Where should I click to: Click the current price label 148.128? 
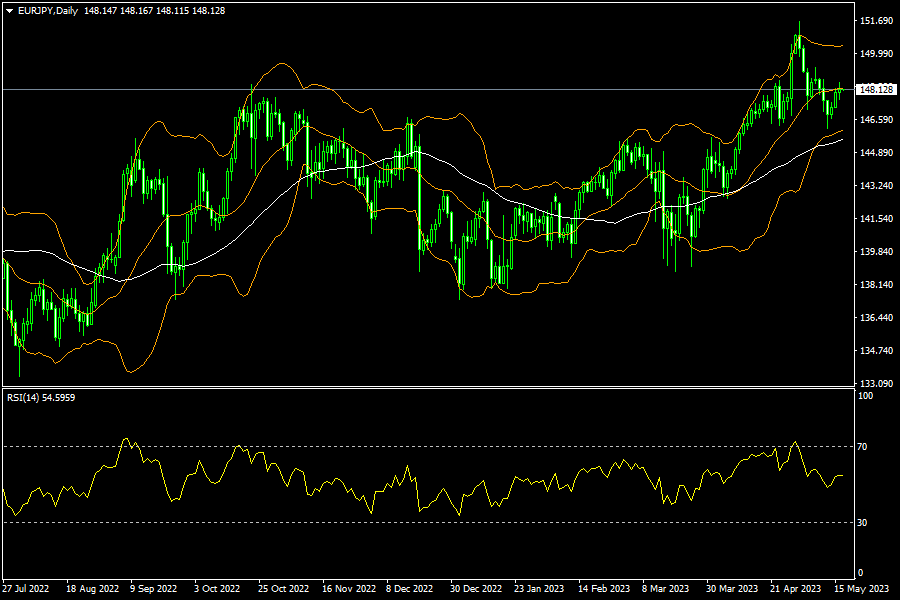coord(876,90)
